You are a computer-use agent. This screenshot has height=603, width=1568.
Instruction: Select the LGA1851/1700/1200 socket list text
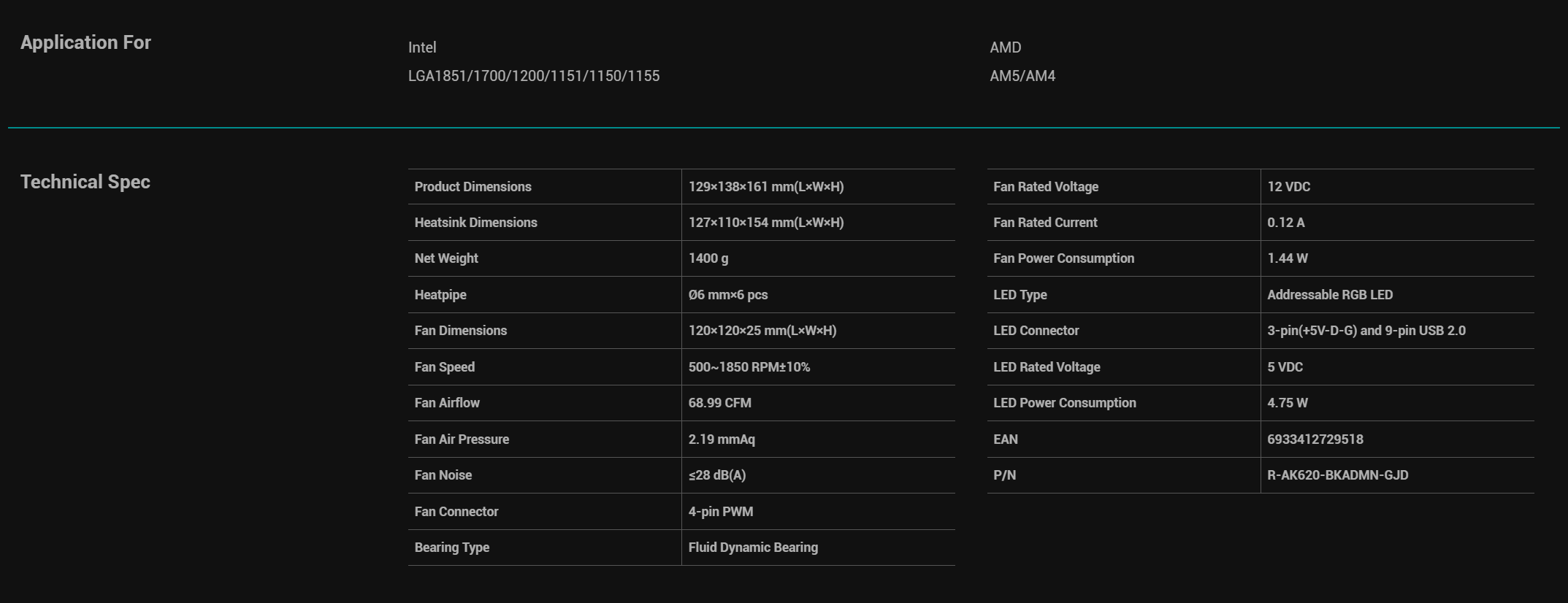click(x=534, y=76)
